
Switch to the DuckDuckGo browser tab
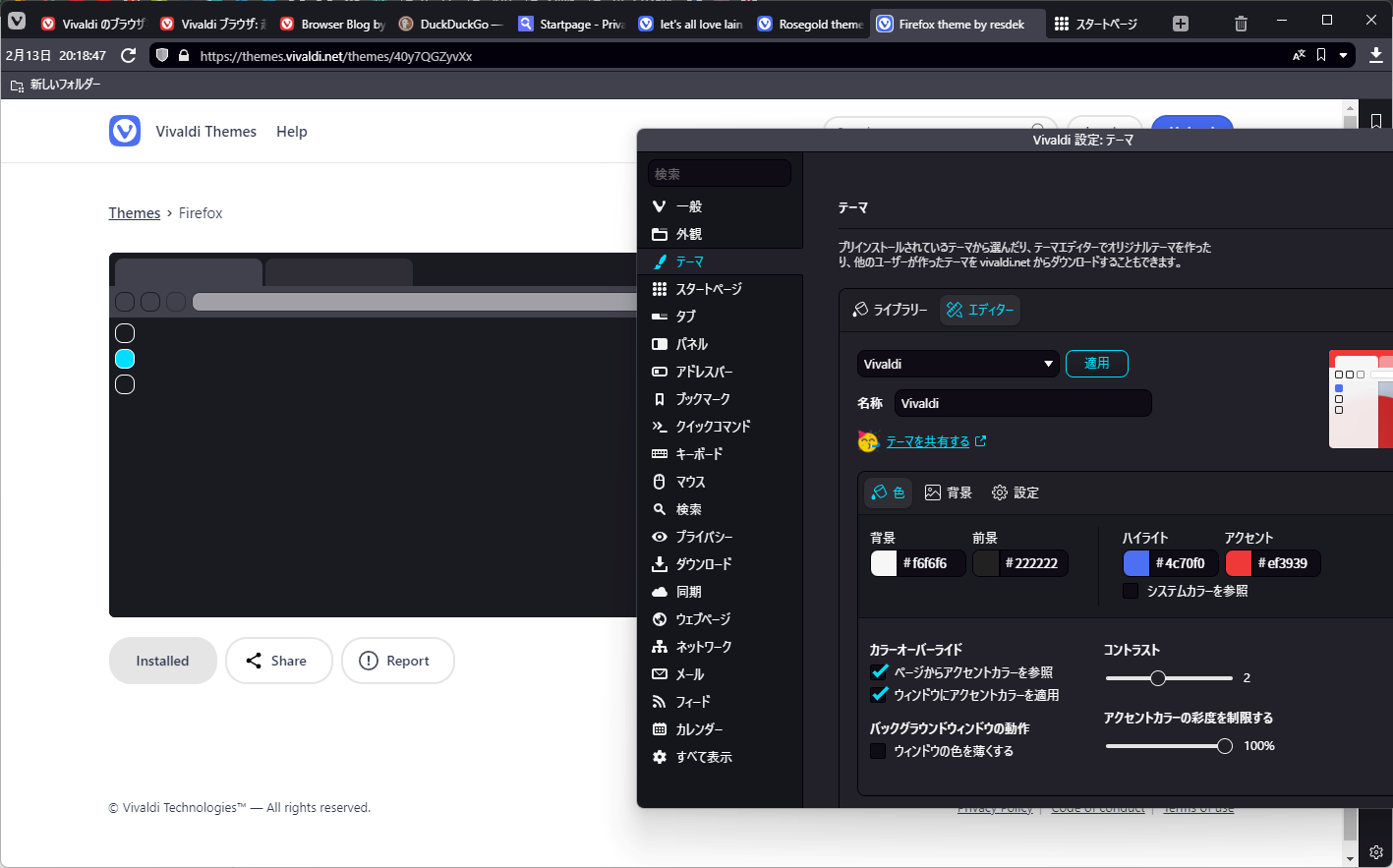(451, 24)
